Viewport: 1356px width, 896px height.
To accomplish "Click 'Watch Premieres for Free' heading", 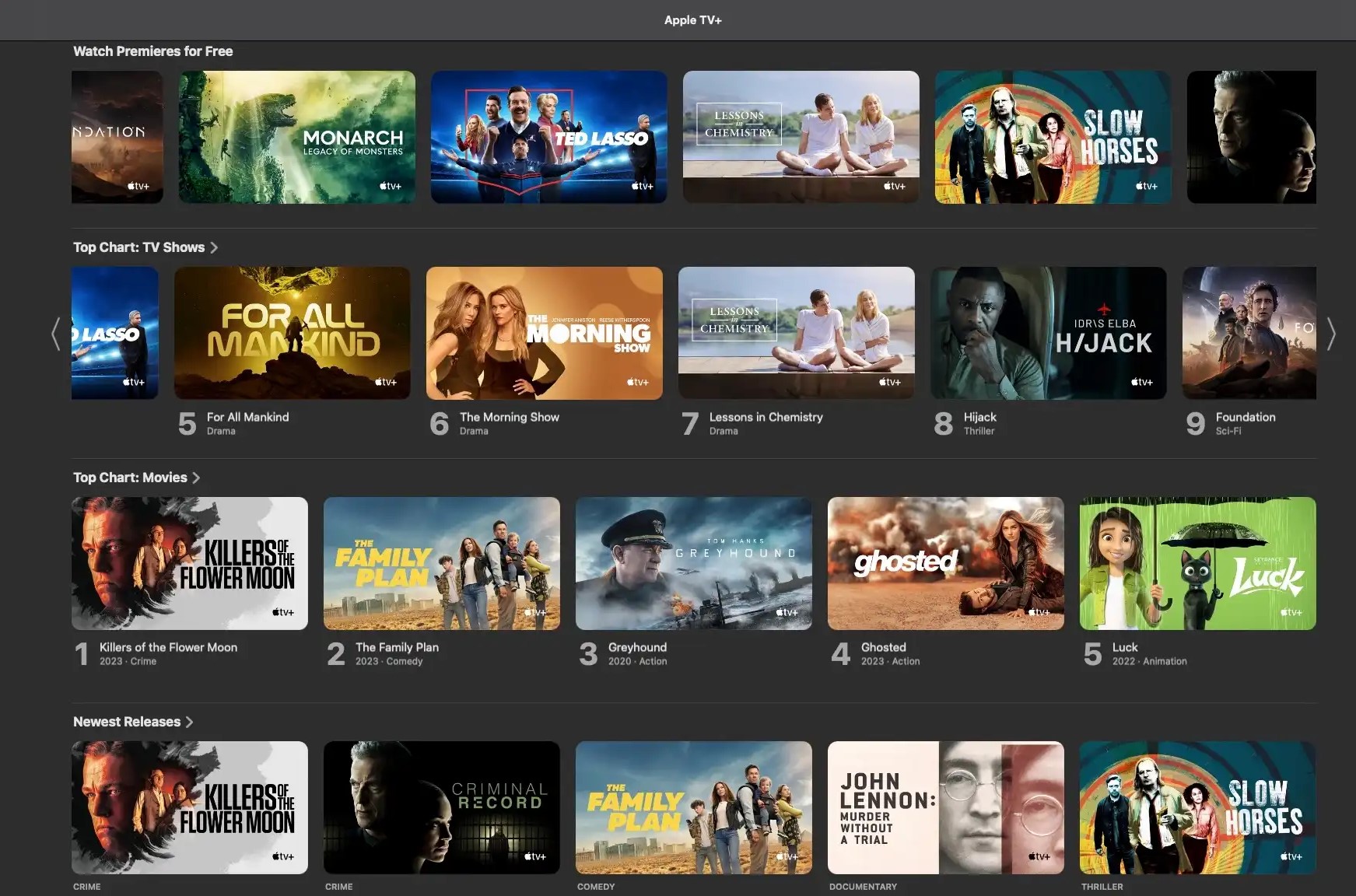I will click(x=152, y=51).
